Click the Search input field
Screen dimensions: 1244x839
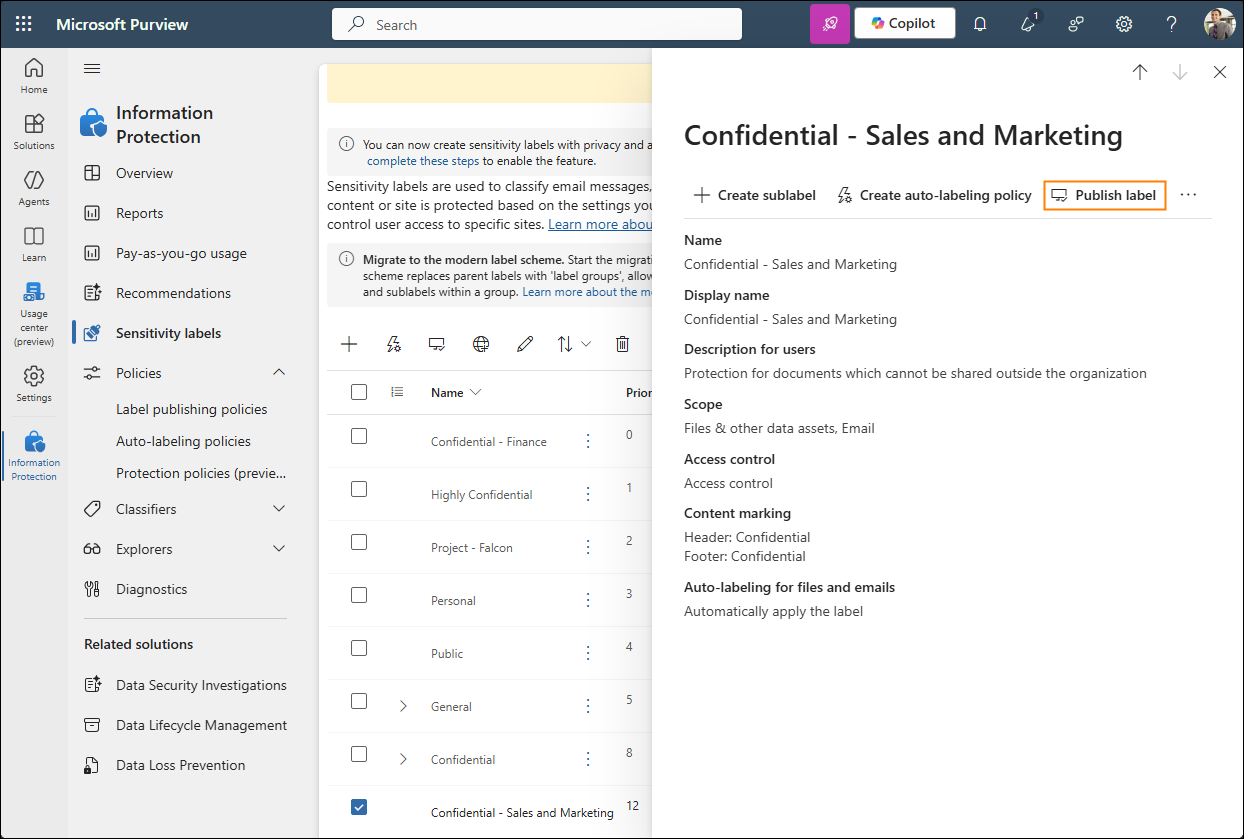[537, 25]
